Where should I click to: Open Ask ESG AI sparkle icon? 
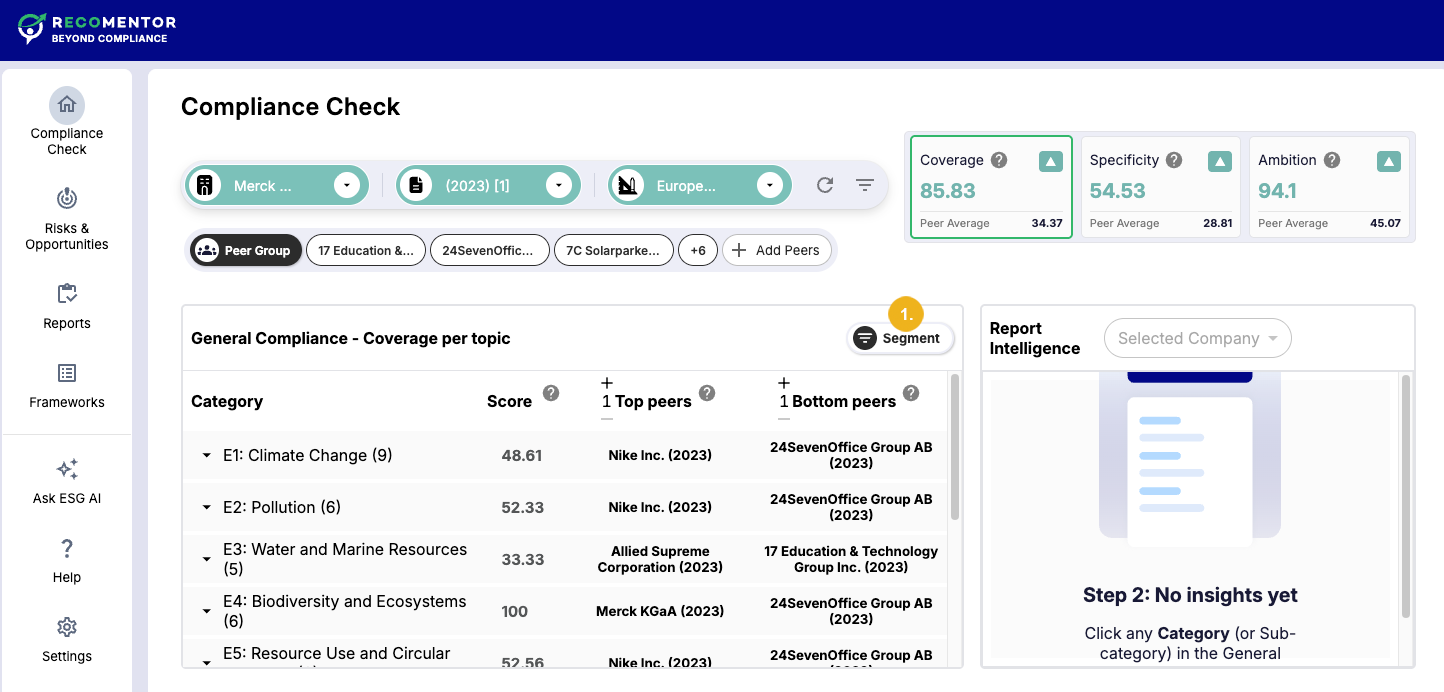pyautogui.click(x=67, y=470)
